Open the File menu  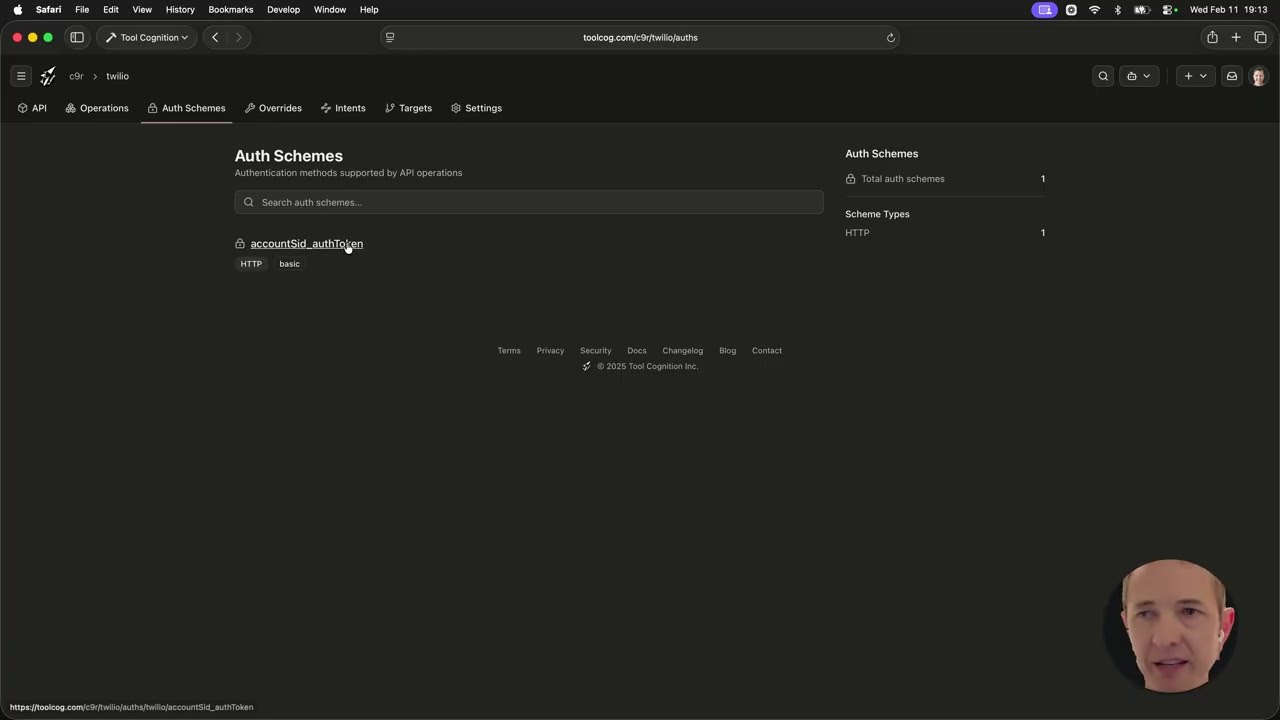82,10
